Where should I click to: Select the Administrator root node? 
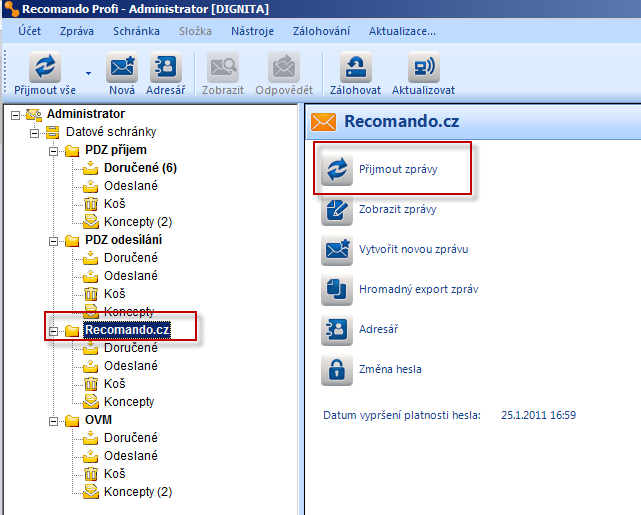[86, 114]
